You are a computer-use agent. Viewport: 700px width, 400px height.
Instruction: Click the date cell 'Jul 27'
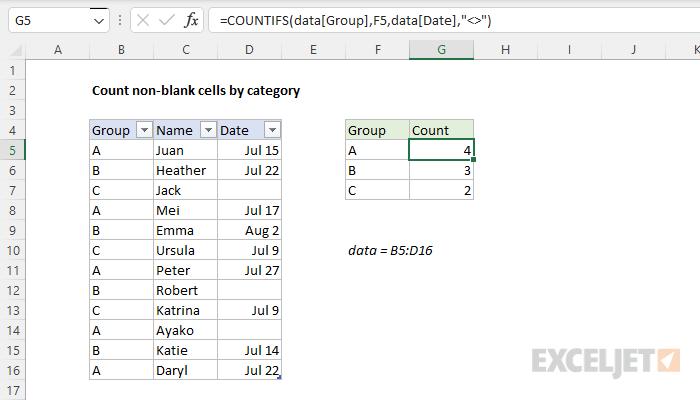(x=250, y=271)
